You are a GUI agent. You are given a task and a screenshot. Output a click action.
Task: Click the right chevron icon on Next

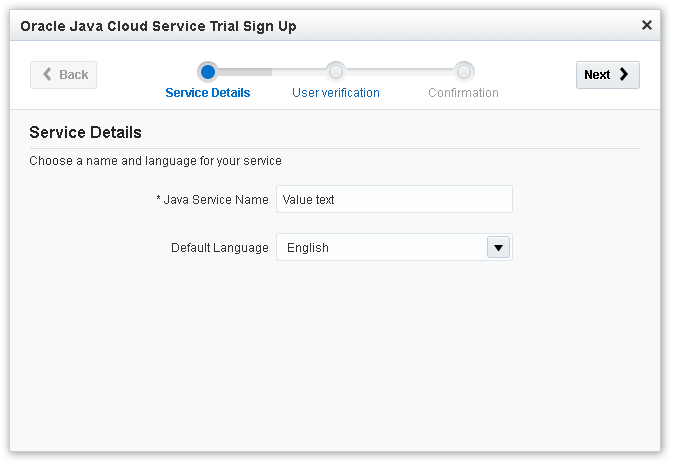tap(624, 75)
